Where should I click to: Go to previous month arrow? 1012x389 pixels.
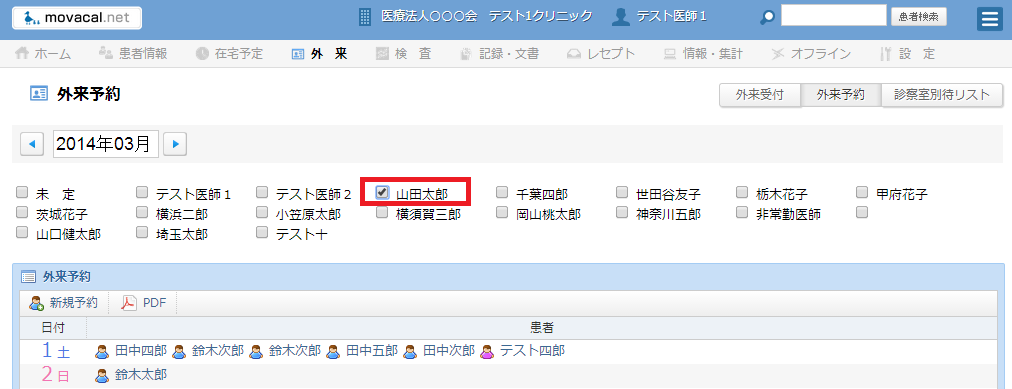[x=32, y=144]
